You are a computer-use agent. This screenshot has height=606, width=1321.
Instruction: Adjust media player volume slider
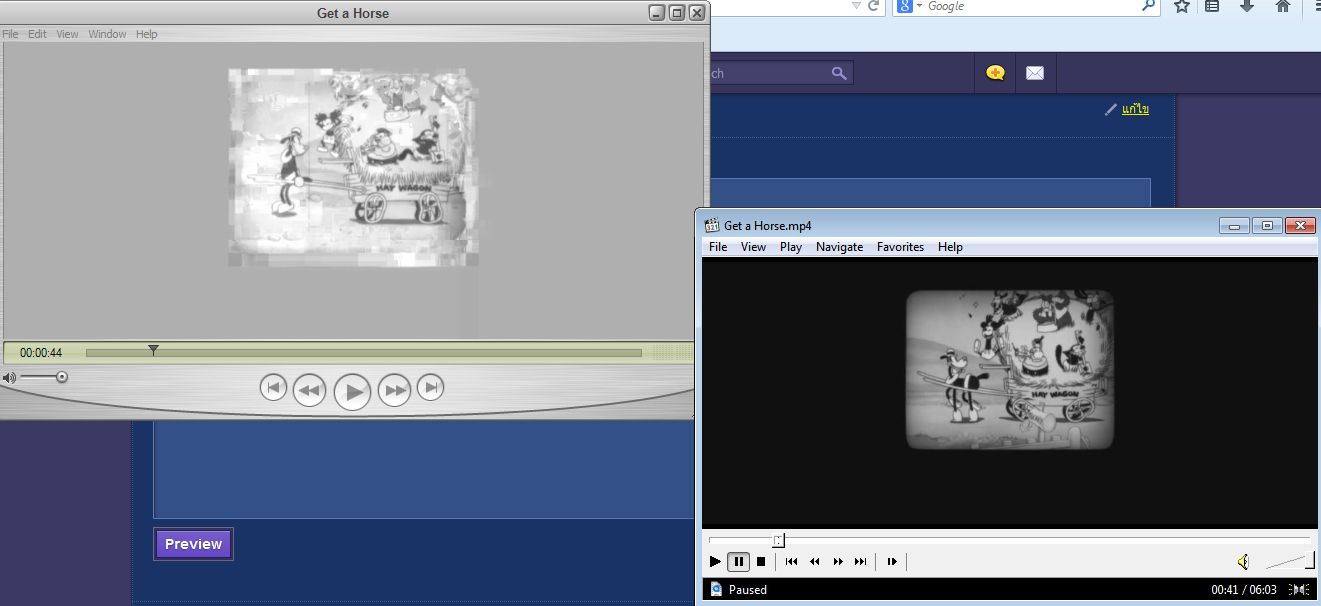point(1289,561)
